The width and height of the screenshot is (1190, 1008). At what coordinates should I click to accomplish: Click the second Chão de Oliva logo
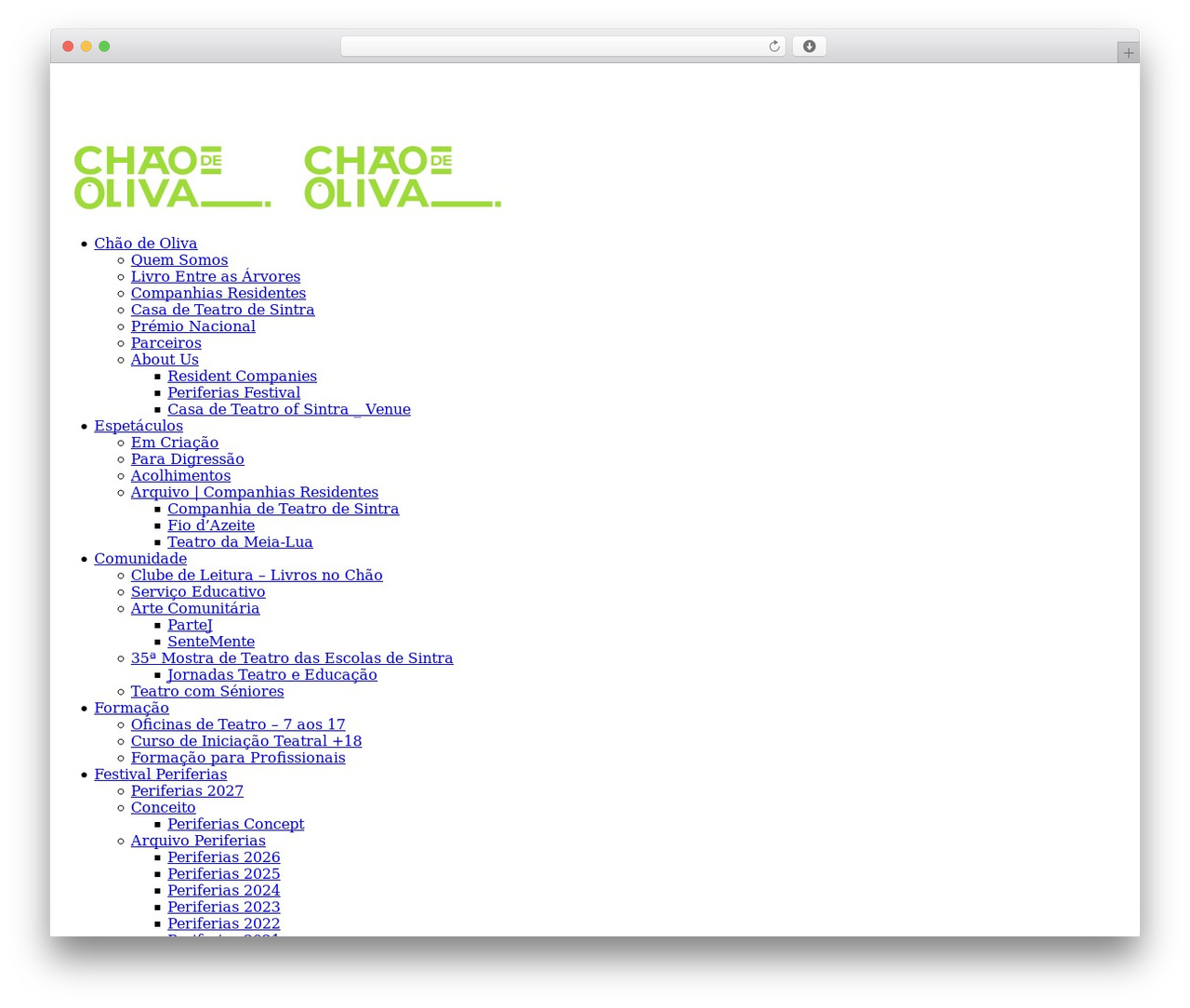[x=403, y=177]
